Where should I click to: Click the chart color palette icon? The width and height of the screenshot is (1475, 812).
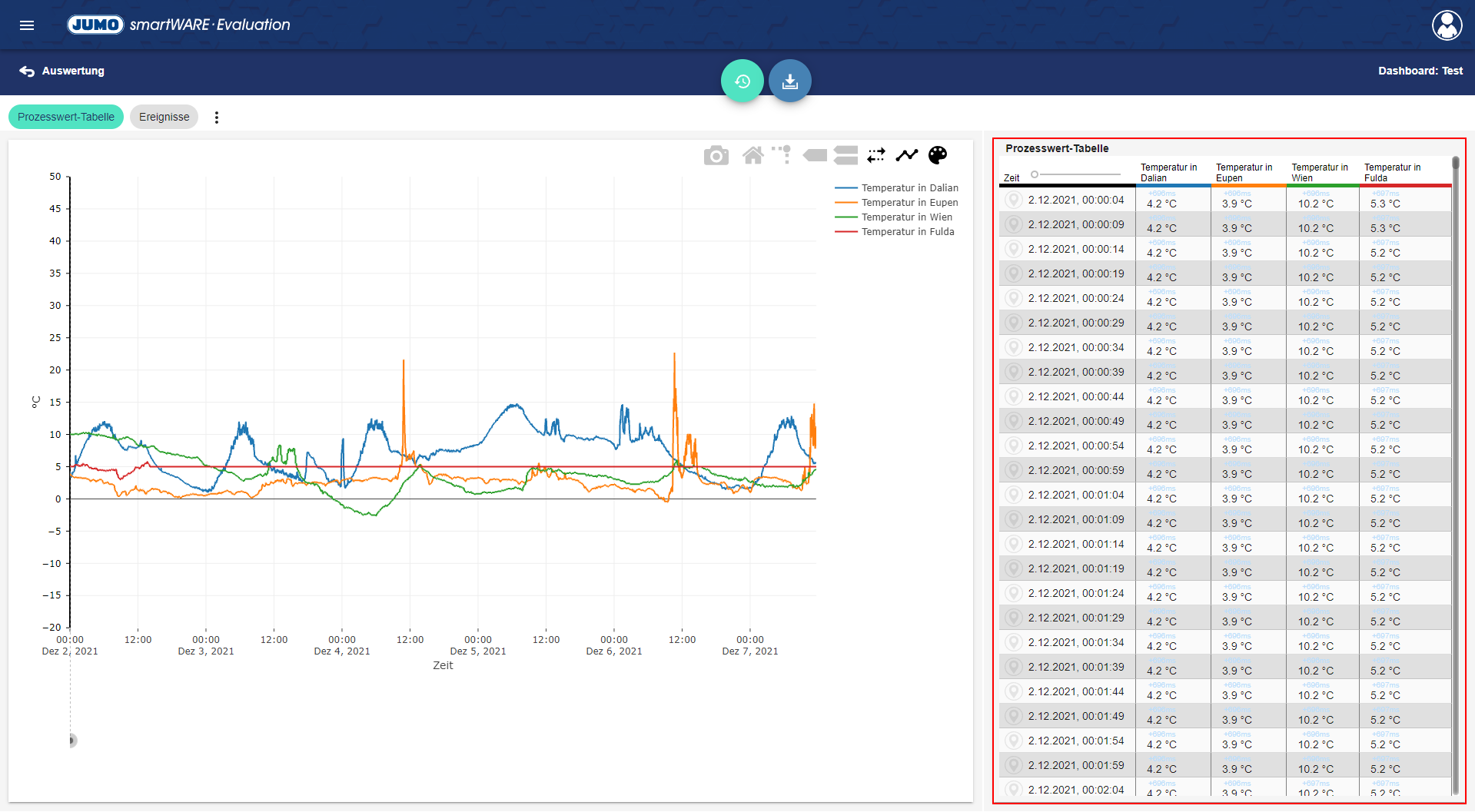tap(938, 156)
